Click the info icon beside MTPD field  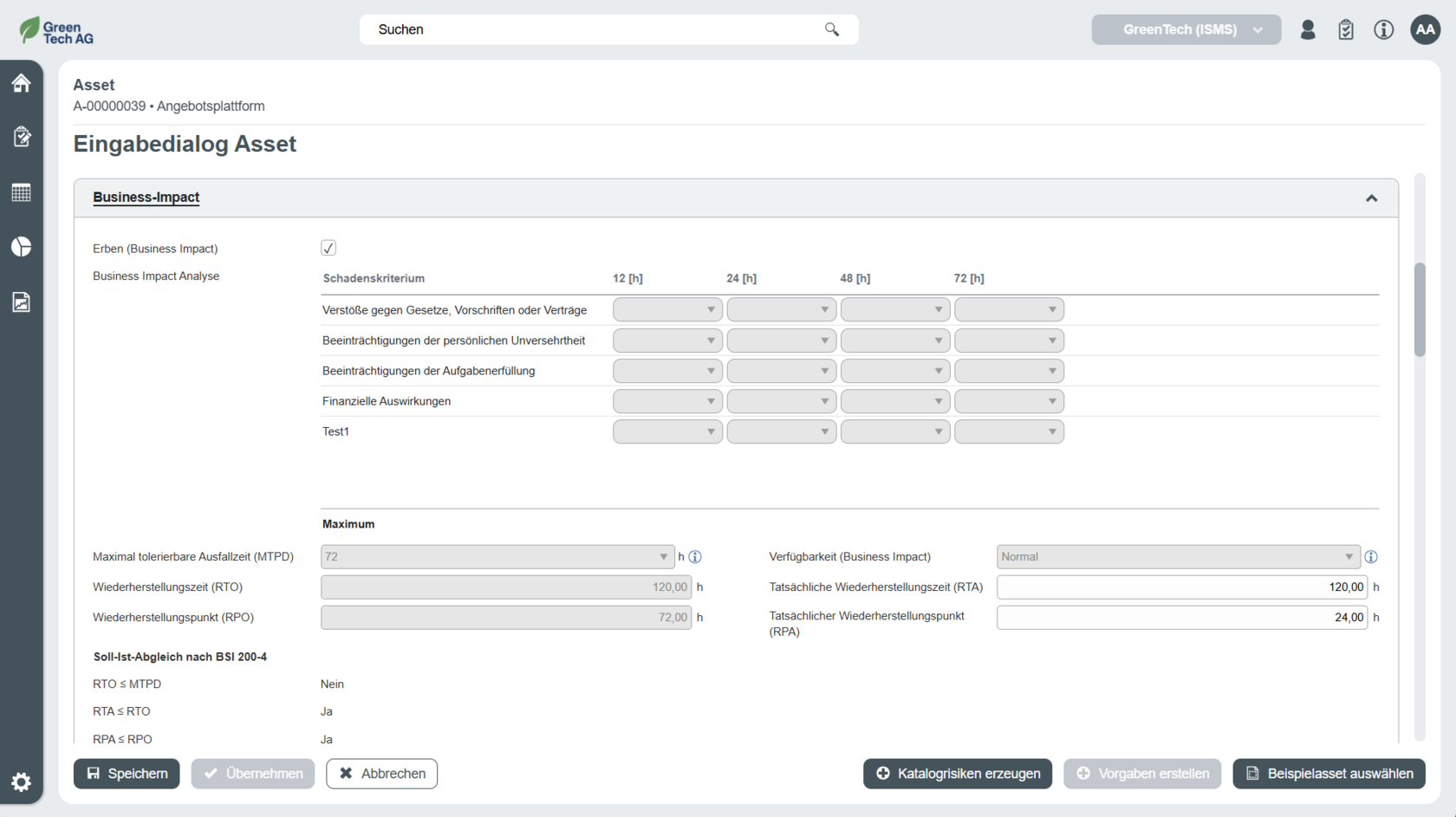click(x=695, y=557)
